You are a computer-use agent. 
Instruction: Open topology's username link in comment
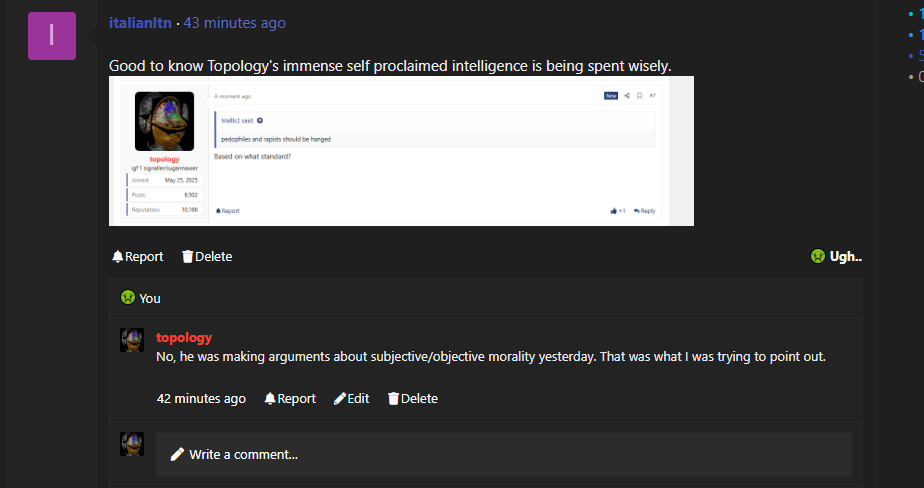184,337
